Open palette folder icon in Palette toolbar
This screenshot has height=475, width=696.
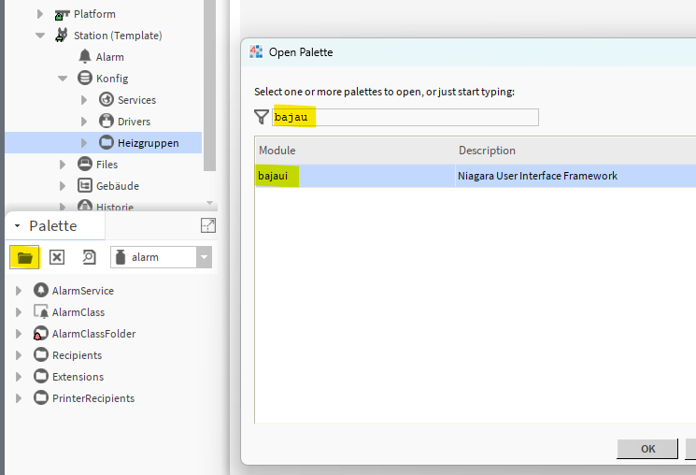[25, 257]
